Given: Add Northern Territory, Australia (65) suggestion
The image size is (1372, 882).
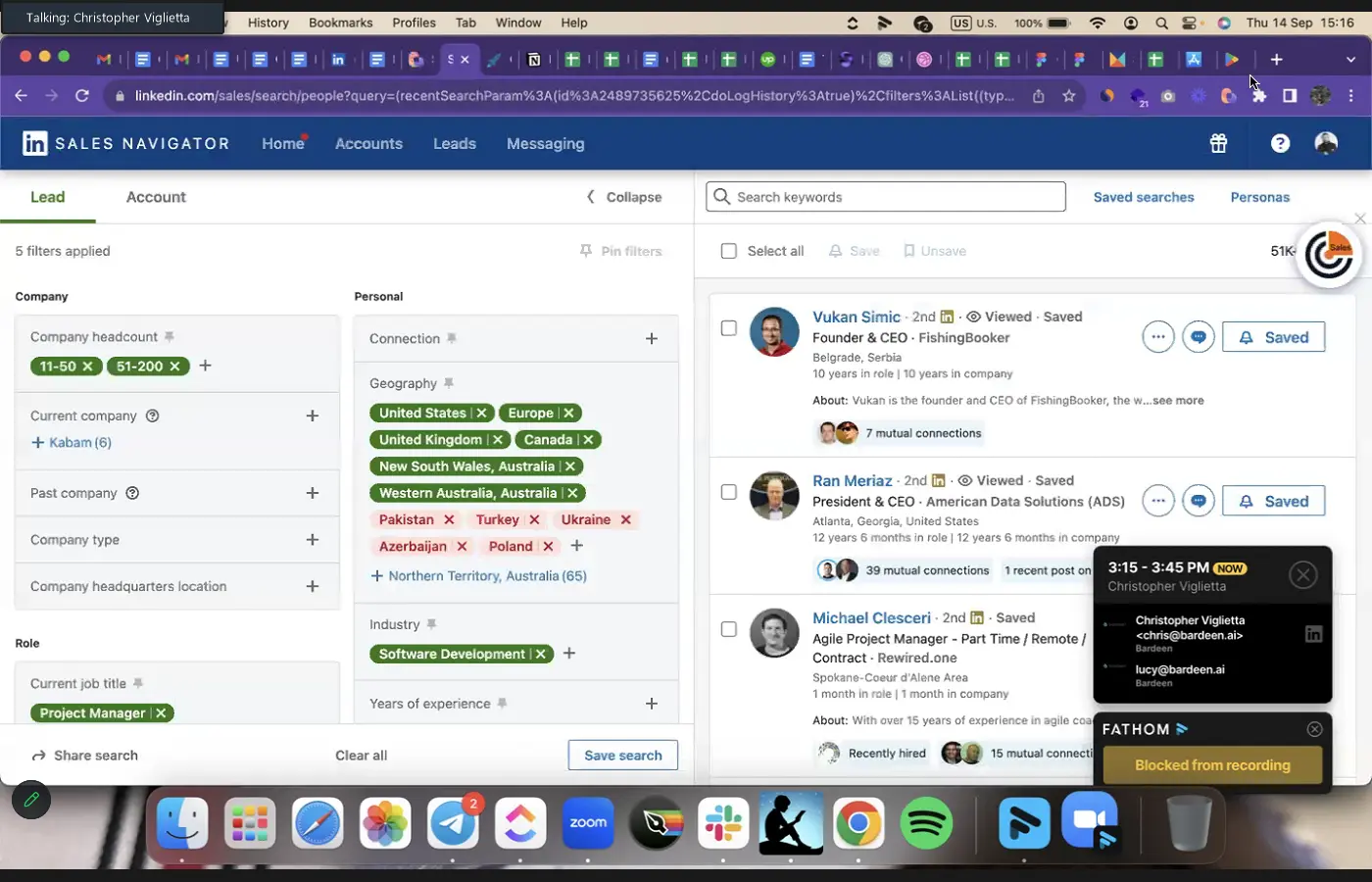Looking at the screenshot, I should [x=478, y=576].
